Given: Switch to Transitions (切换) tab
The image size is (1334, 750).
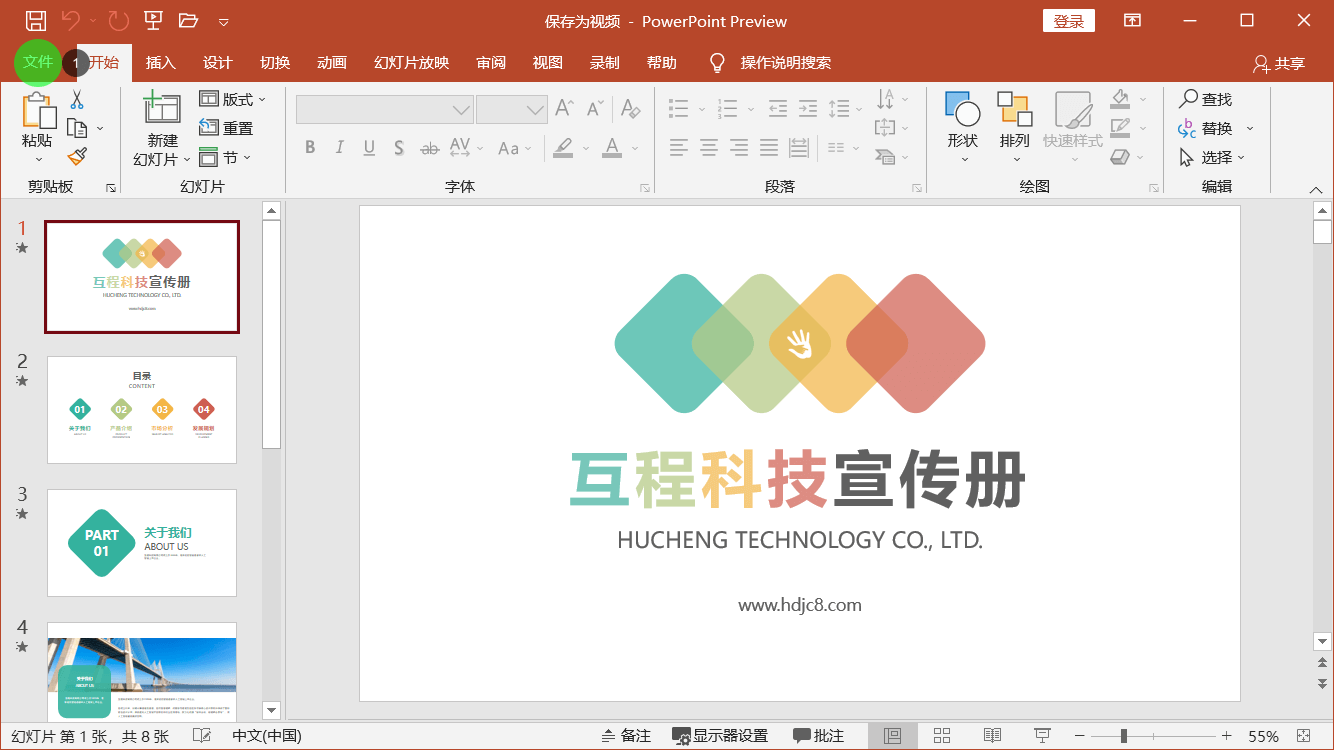Looking at the screenshot, I should click(275, 63).
